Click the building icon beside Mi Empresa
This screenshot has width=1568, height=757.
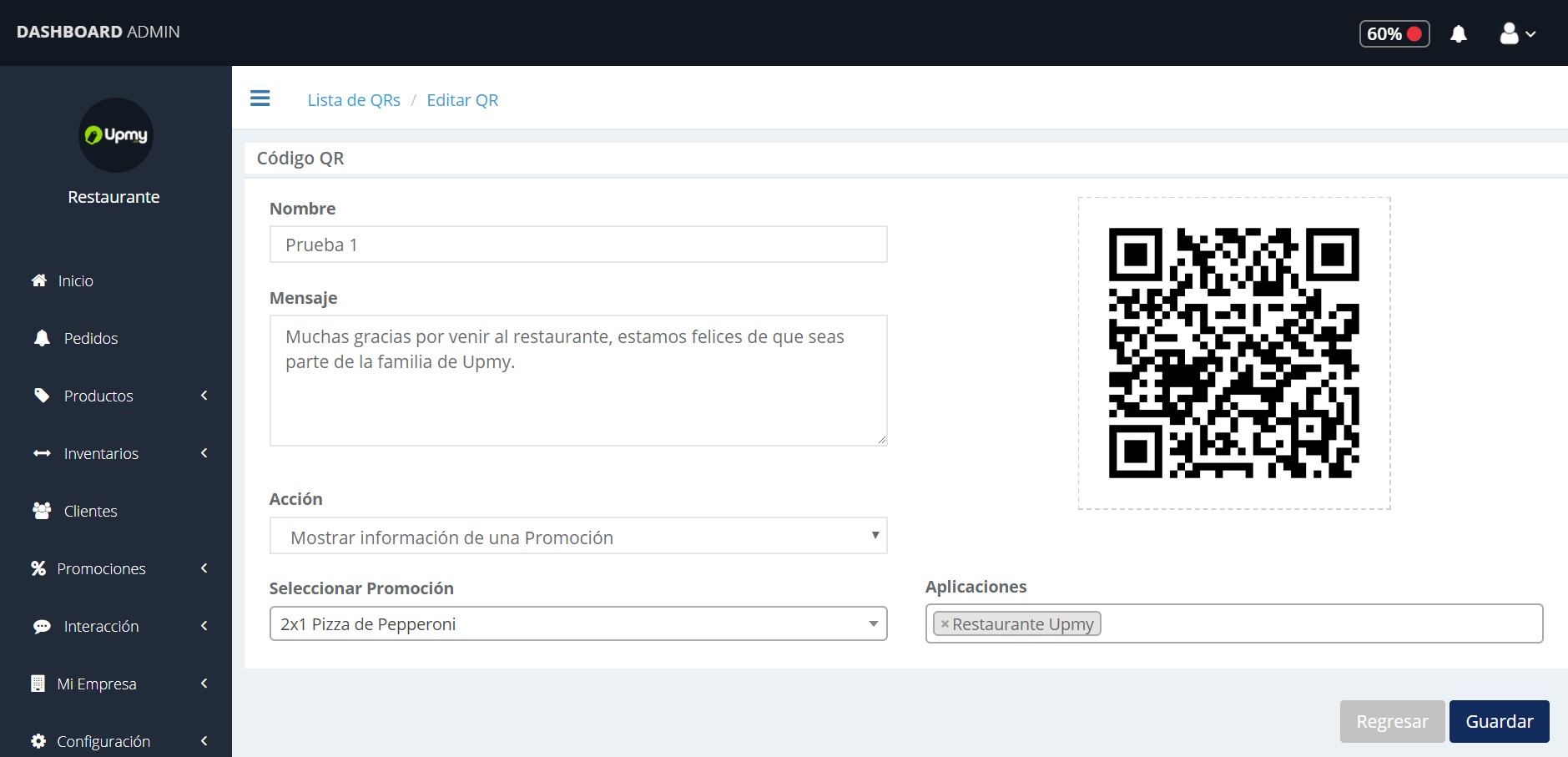[38, 684]
